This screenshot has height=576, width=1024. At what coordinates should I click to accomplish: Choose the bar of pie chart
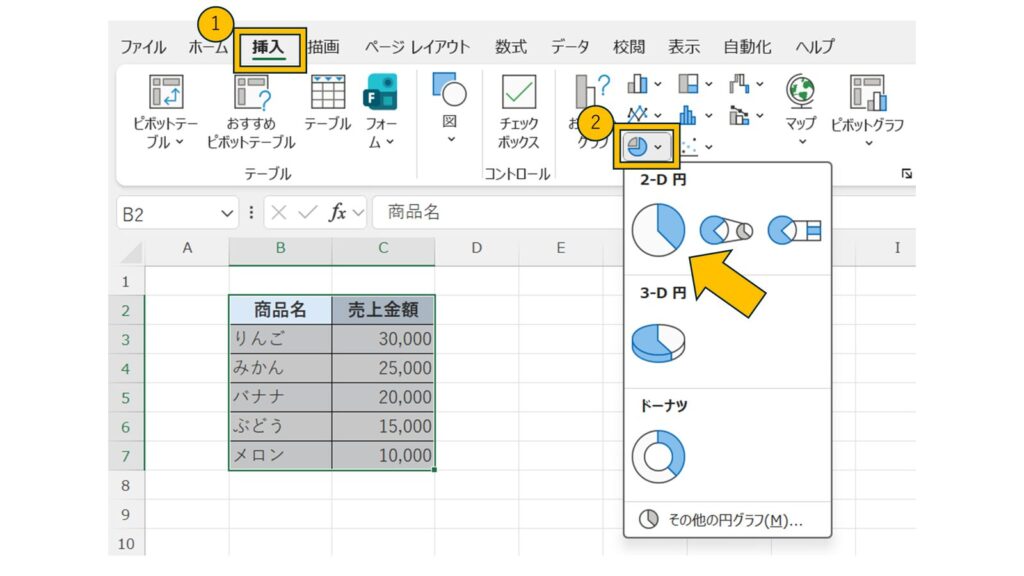794,231
